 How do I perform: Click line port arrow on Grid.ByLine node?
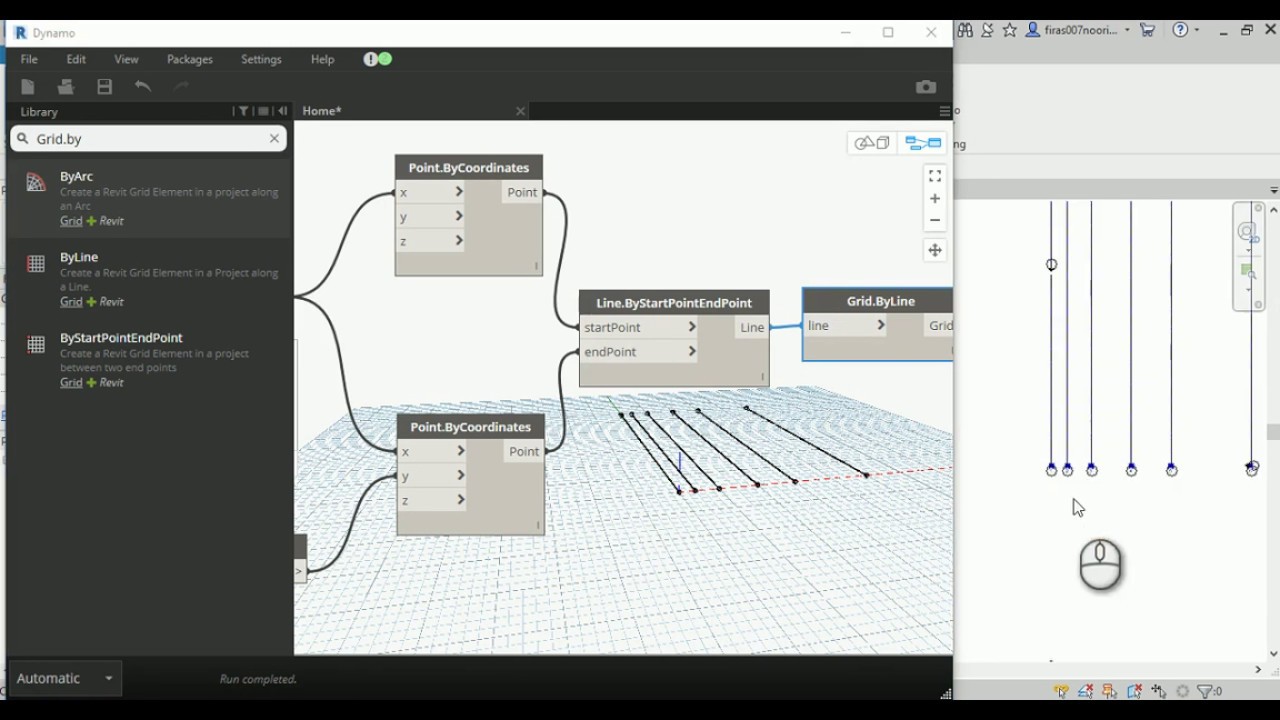click(x=881, y=325)
